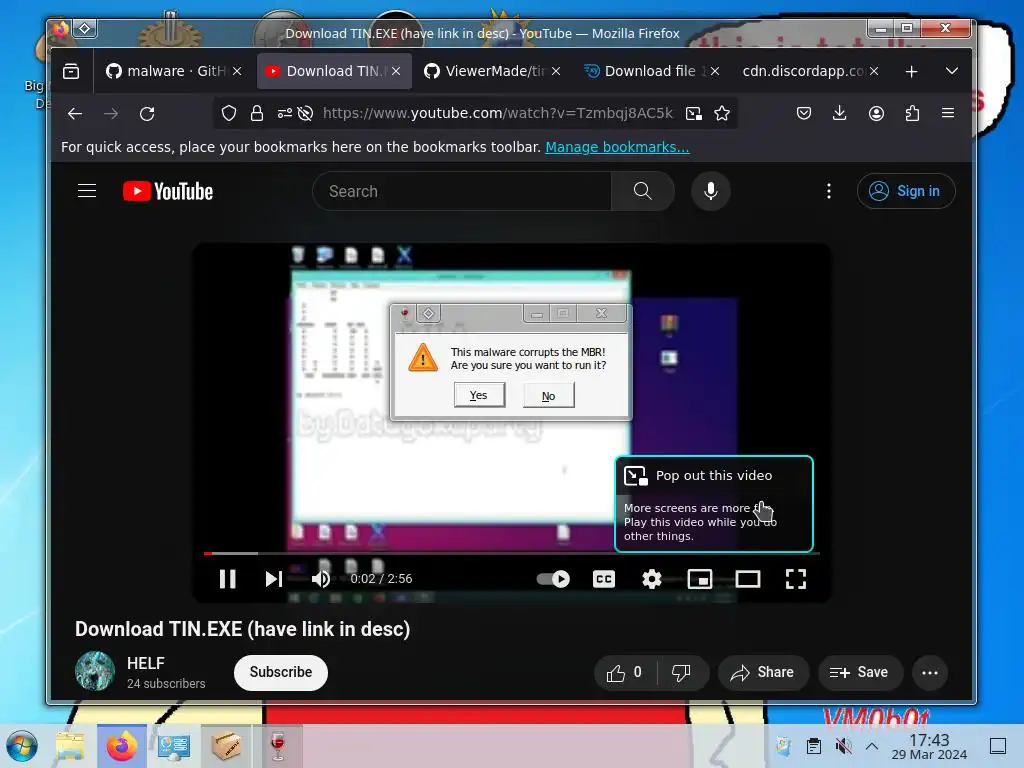Toggle YouTube autoplay switch
The width and height of the screenshot is (1024, 768).
[x=553, y=579]
